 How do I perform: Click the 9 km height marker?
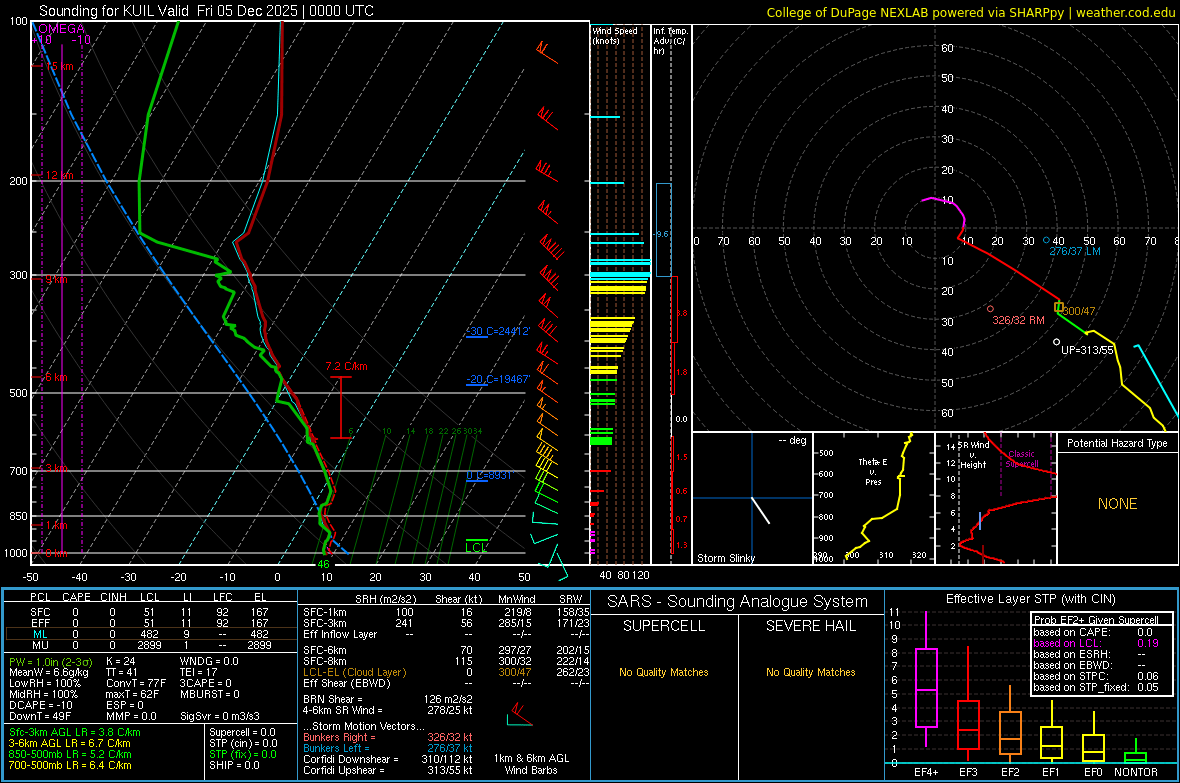coord(56,279)
